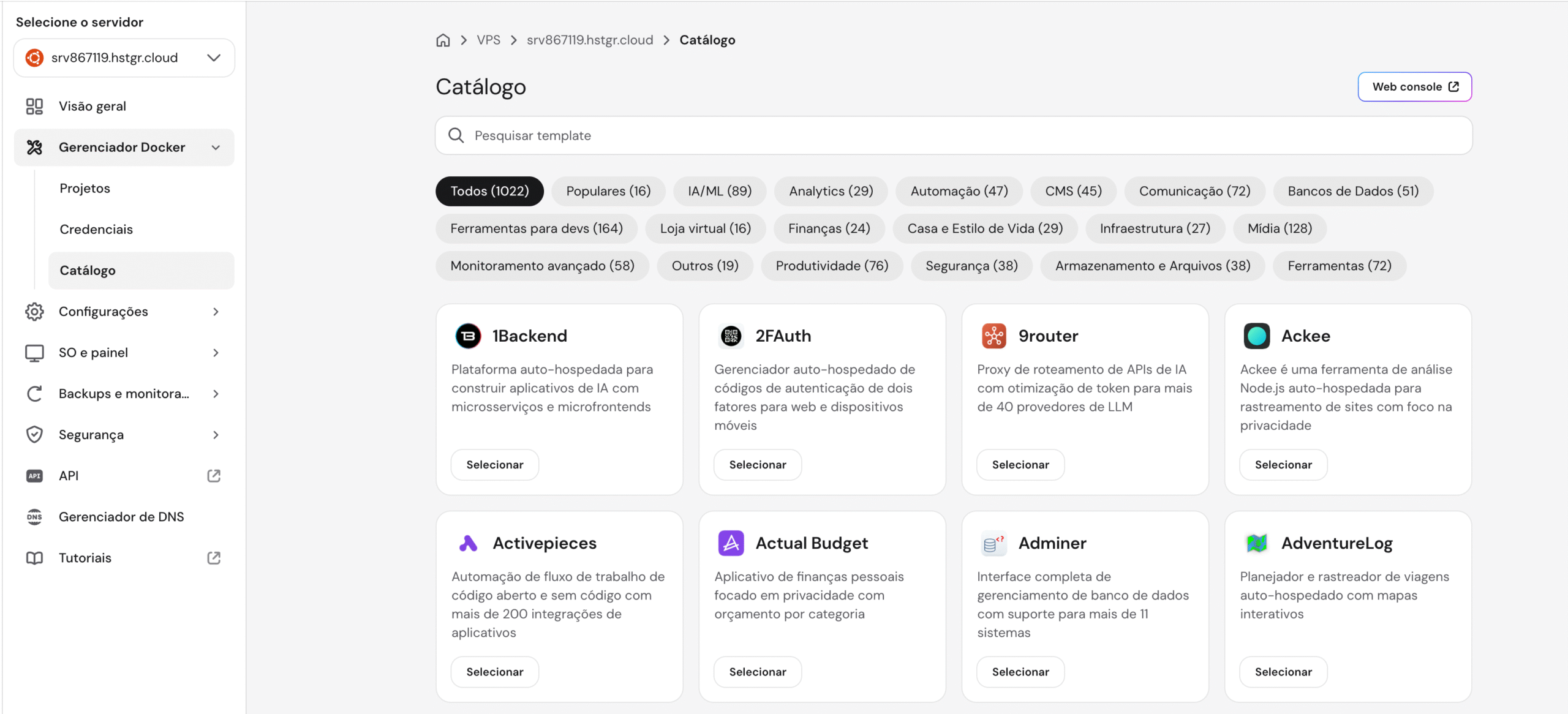Click the AdventureLog logo icon
This screenshot has height=714, width=1568.
[1257, 543]
